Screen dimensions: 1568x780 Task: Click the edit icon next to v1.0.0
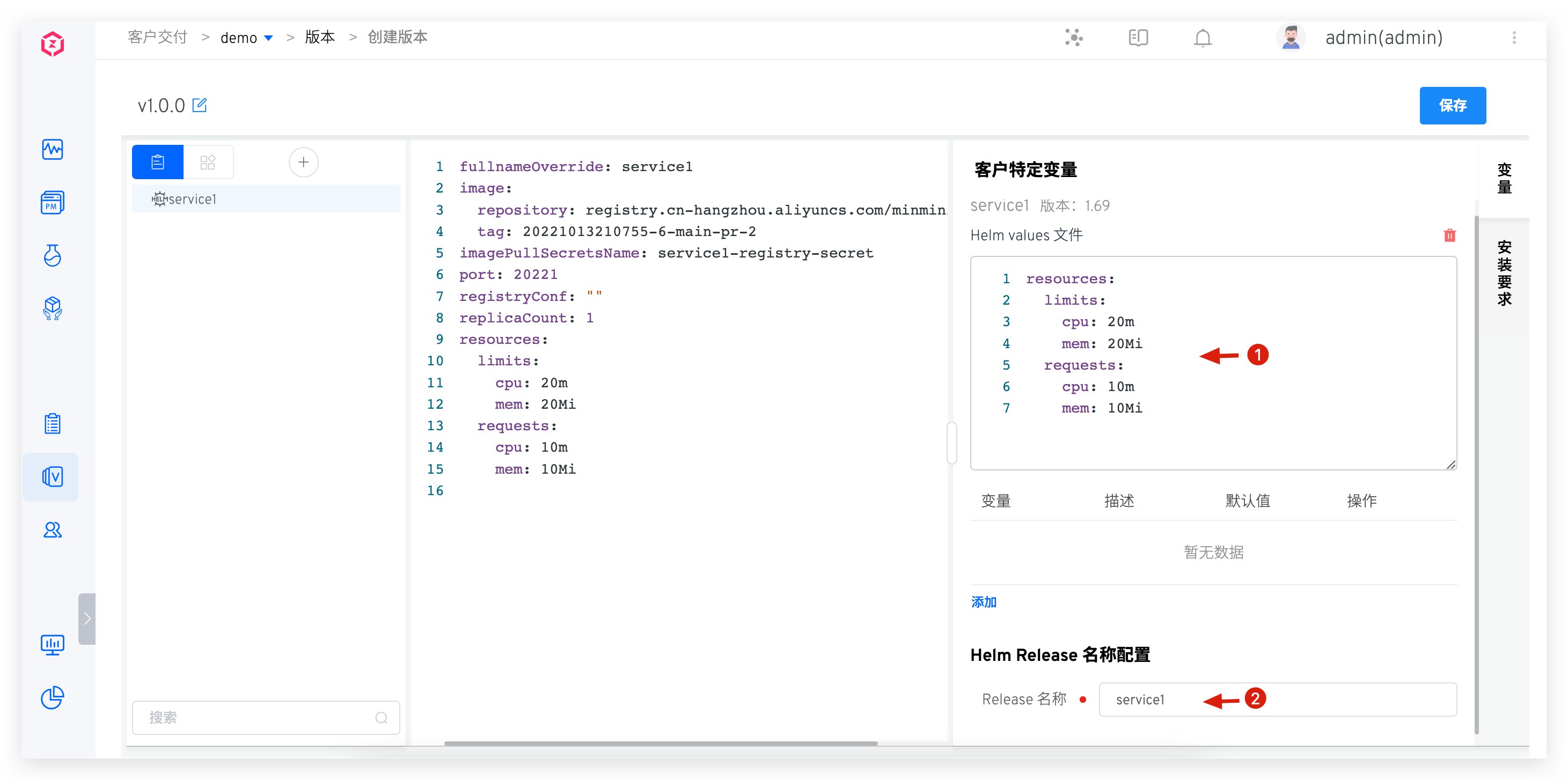point(199,105)
